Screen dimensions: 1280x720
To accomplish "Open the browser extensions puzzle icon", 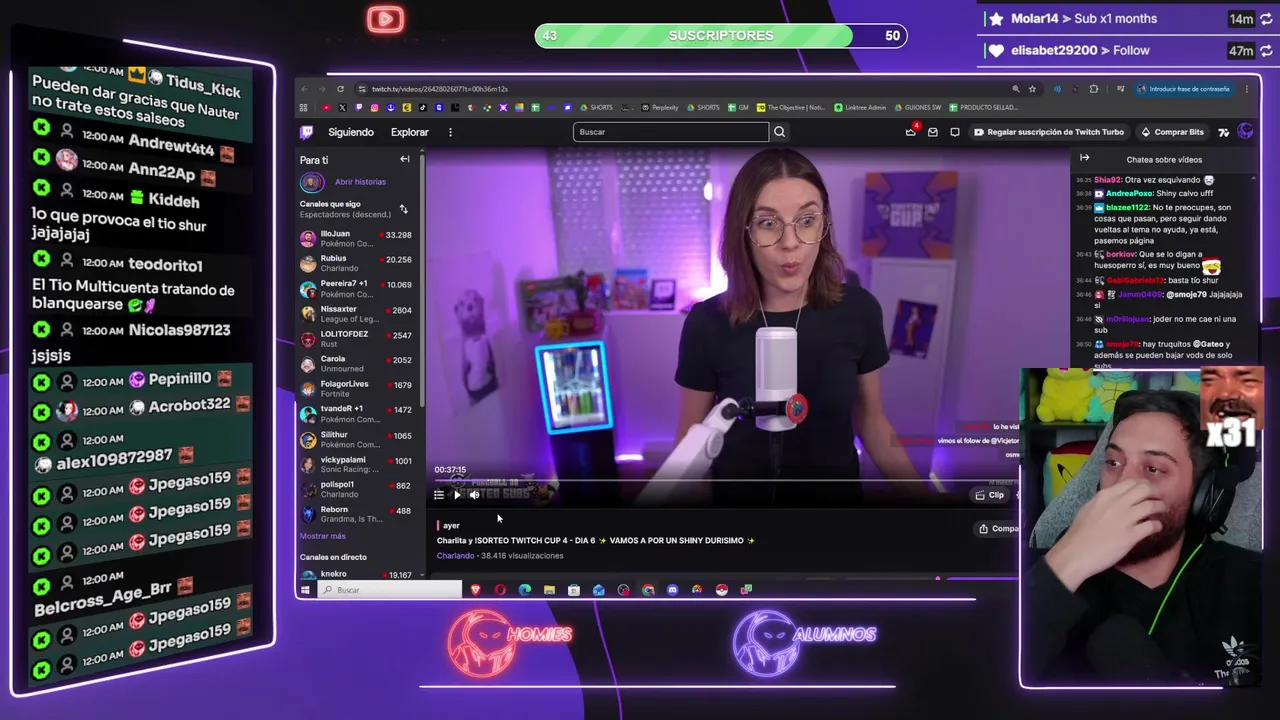I will tap(1093, 89).
